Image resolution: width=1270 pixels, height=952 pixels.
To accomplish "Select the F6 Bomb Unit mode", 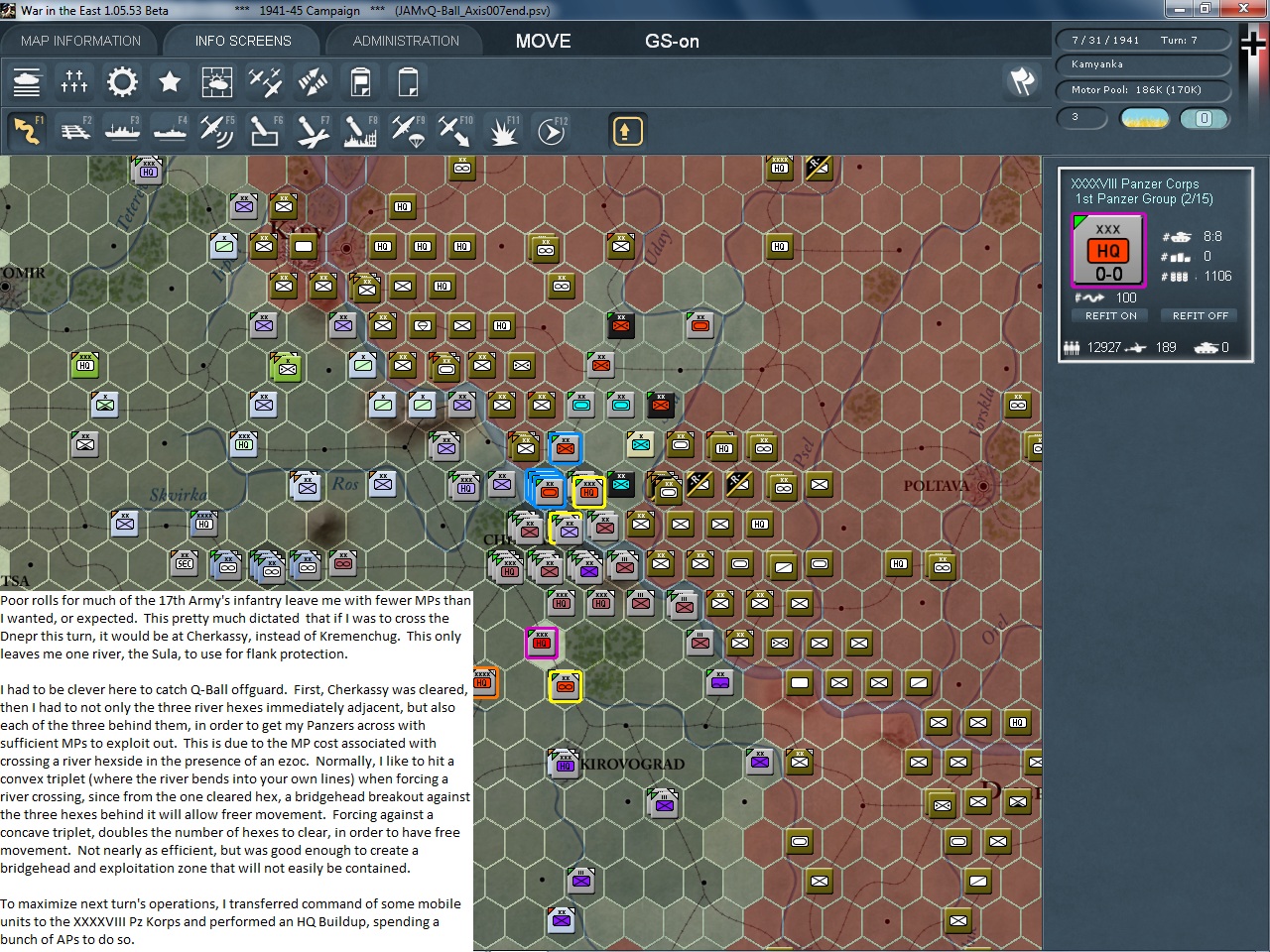I will tap(265, 131).
